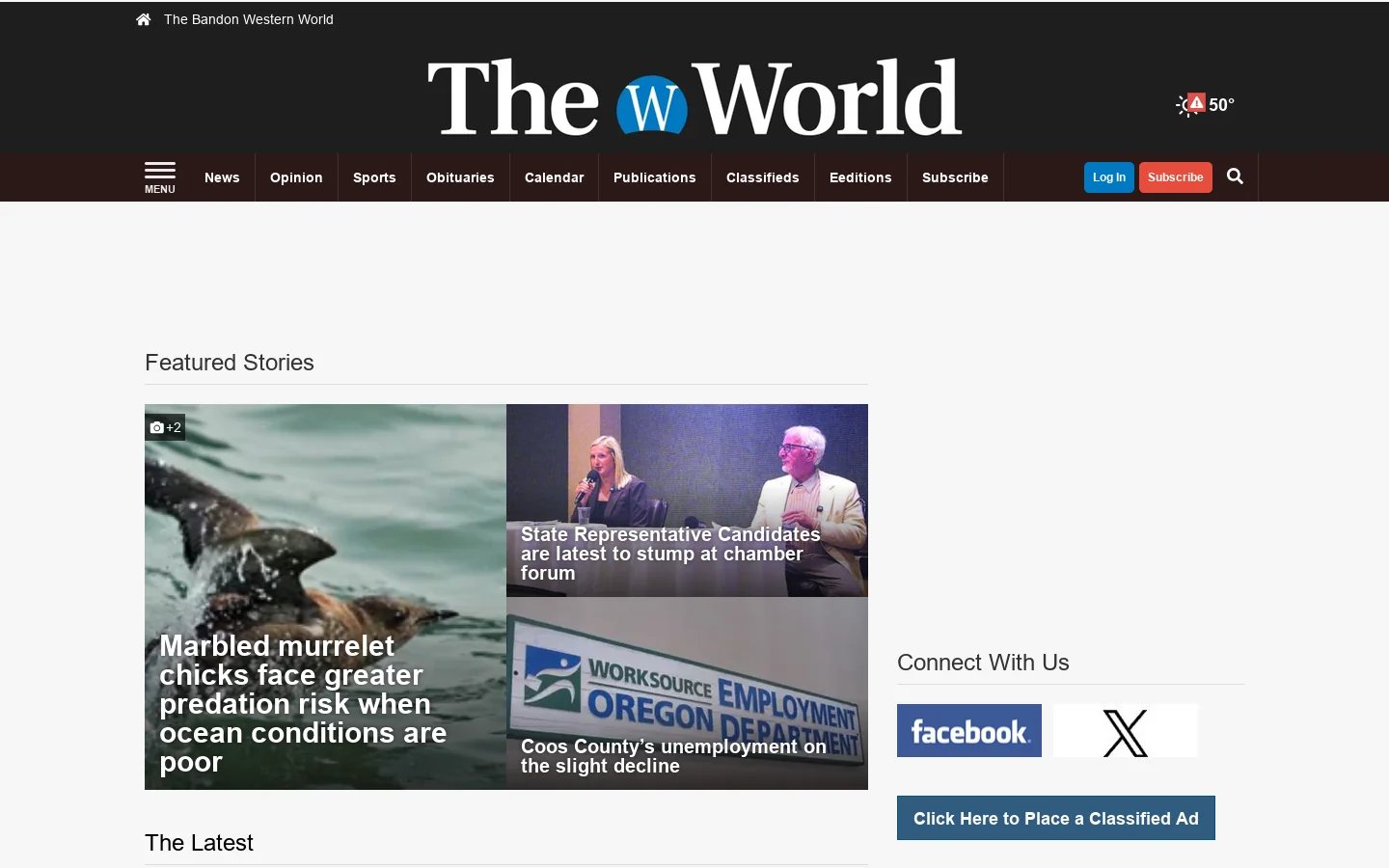Click the Featured Stories heading
Image resolution: width=1389 pixels, height=868 pixels.
click(x=230, y=363)
